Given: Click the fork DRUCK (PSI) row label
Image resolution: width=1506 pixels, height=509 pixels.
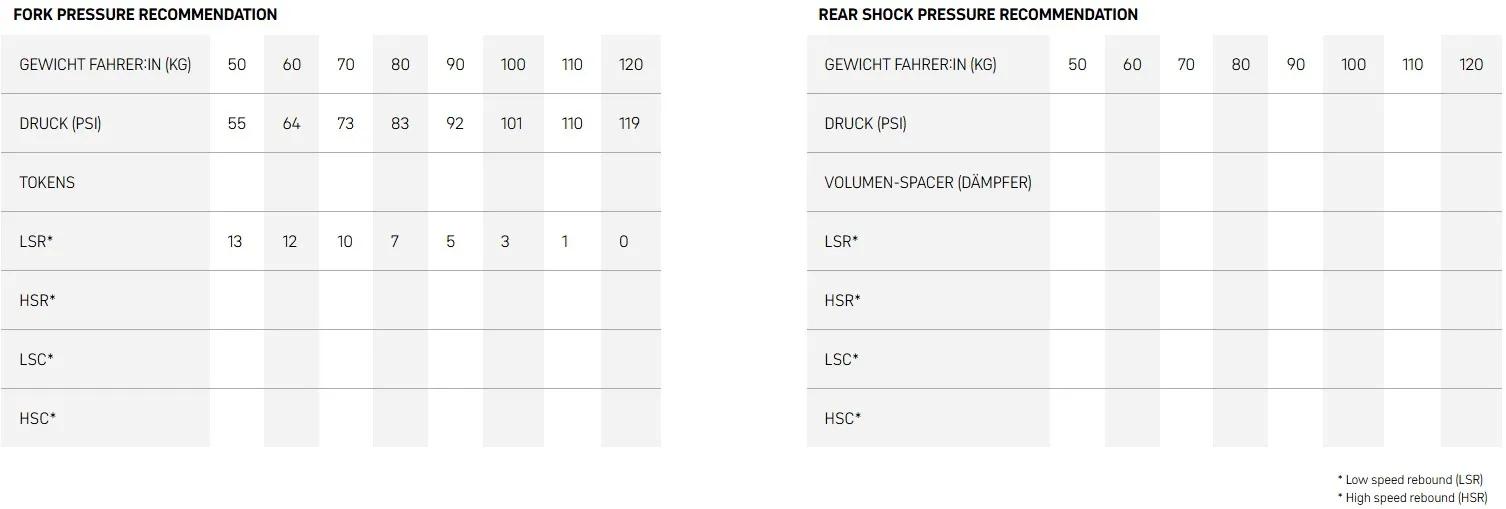Looking at the screenshot, I should click(60, 124).
